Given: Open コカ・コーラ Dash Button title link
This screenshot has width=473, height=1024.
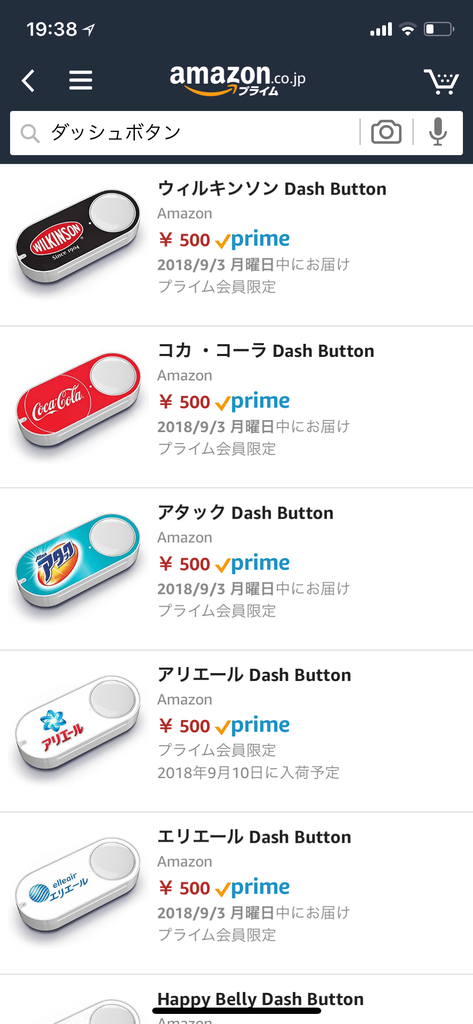Looking at the screenshot, I should coord(266,351).
